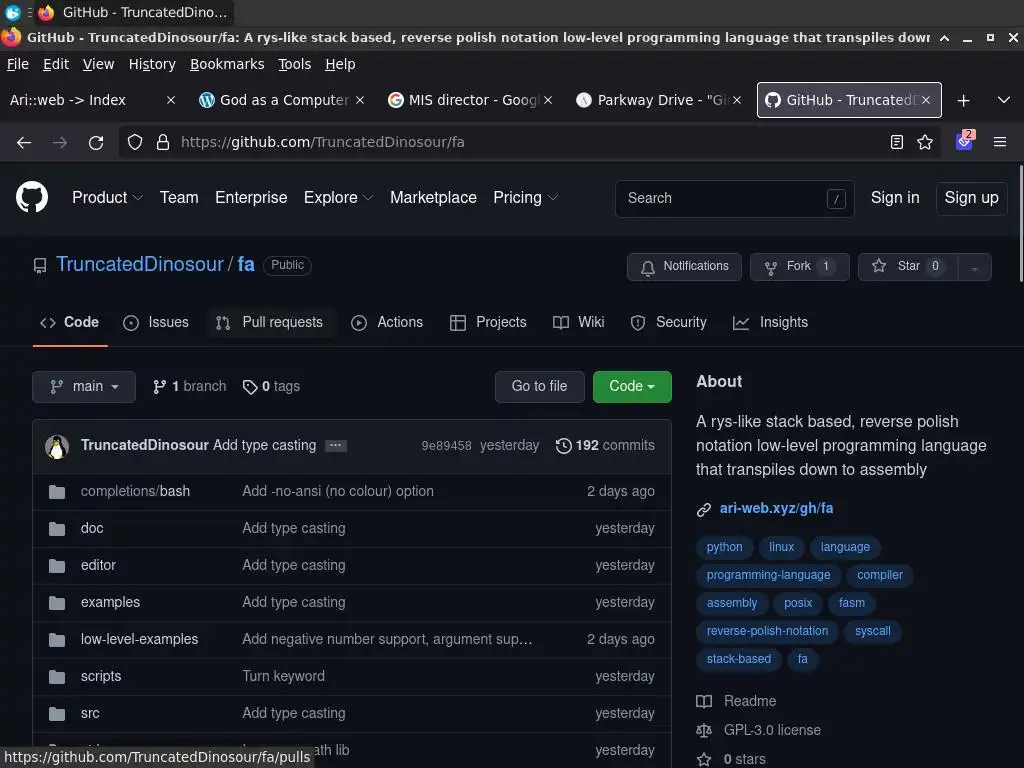Open the Wiki tab
The width and height of the screenshot is (1024, 768).
coord(579,323)
